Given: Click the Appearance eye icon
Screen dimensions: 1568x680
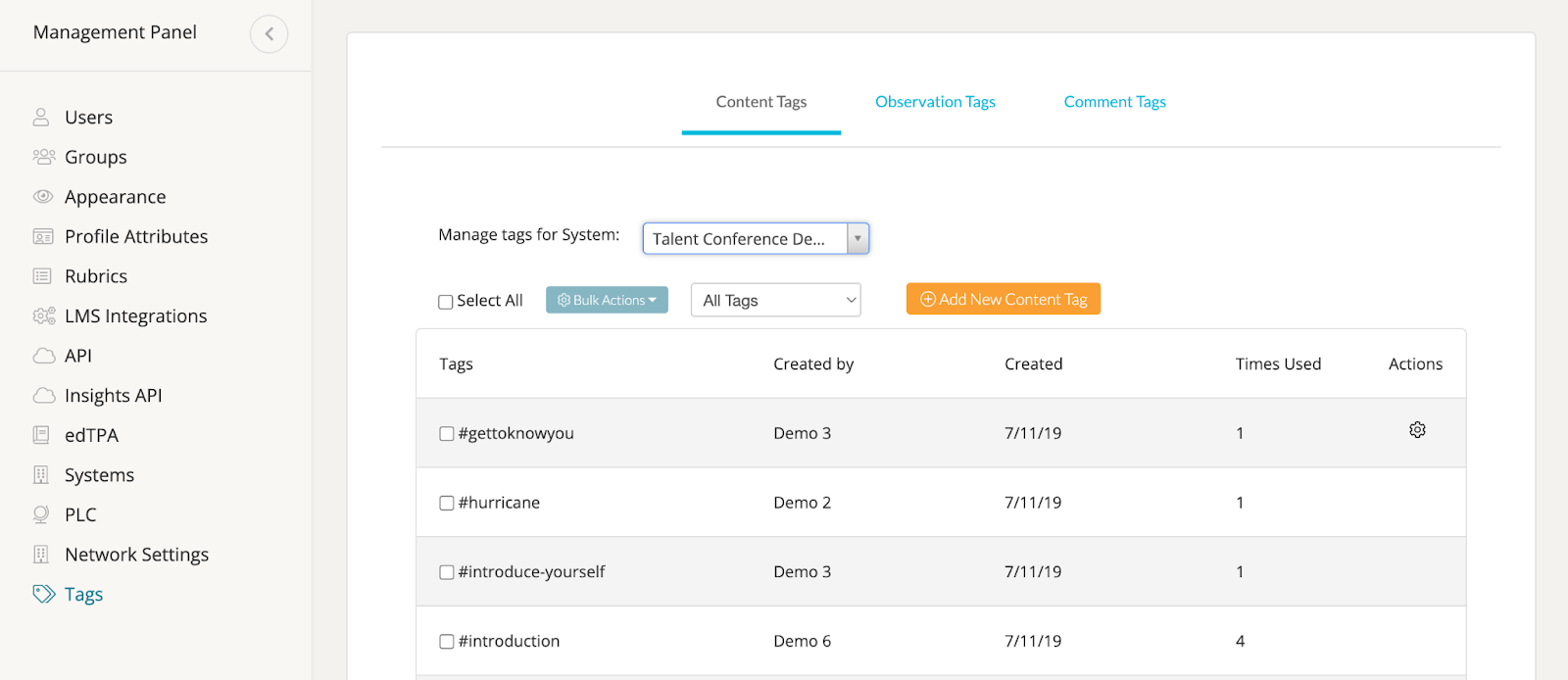Looking at the screenshot, I should [x=43, y=197].
